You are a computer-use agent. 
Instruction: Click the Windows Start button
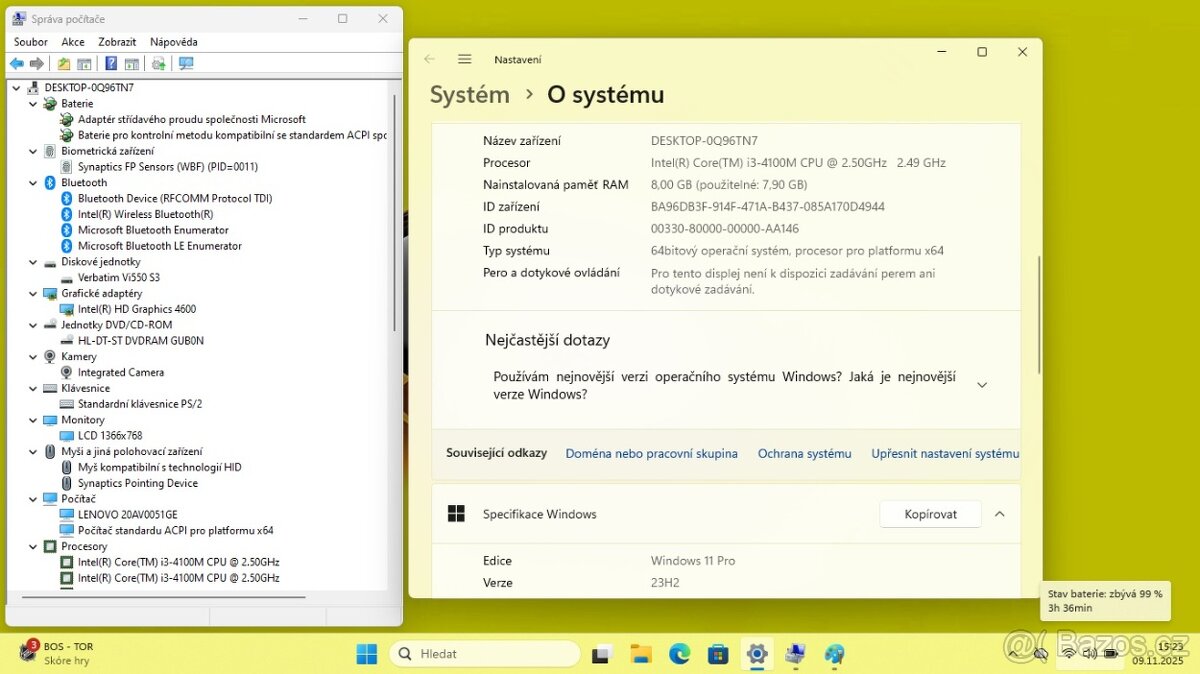coord(367,654)
